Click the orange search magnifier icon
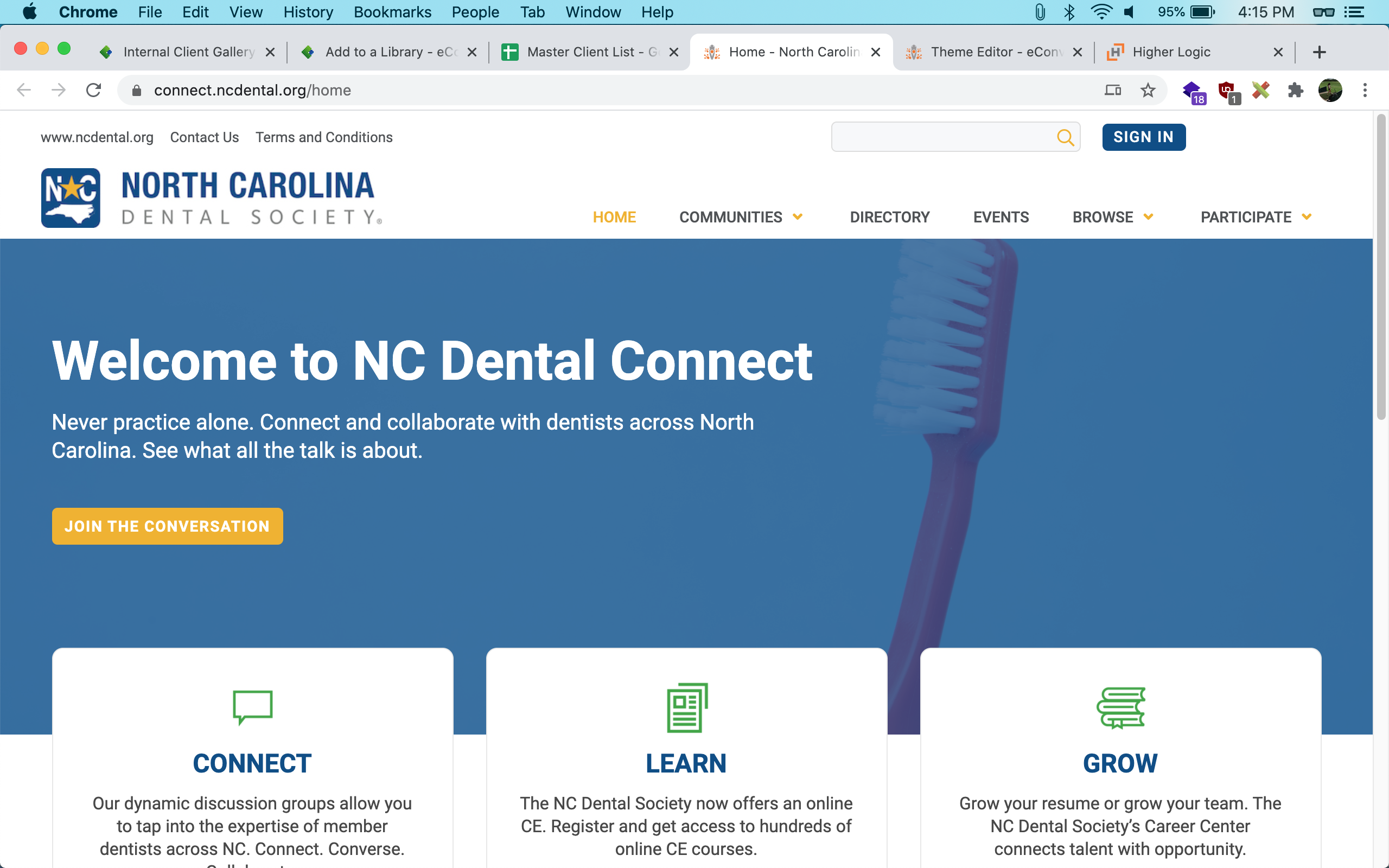 coord(1065,137)
